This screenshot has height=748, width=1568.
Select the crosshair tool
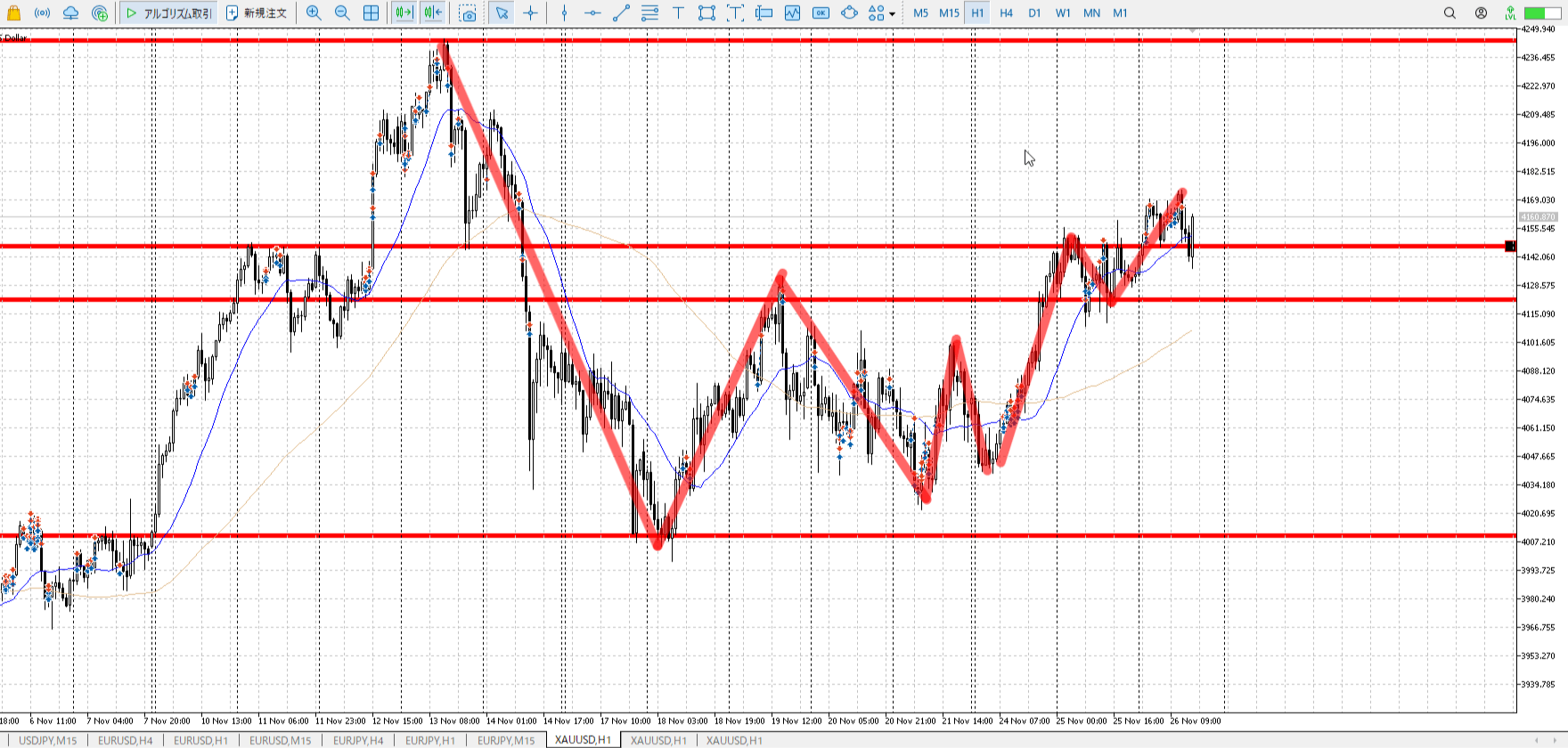pyautogui.click(x=531, y=12)
